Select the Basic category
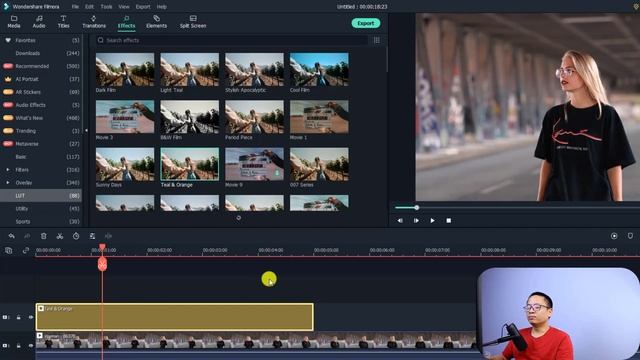 coord(41,157)
